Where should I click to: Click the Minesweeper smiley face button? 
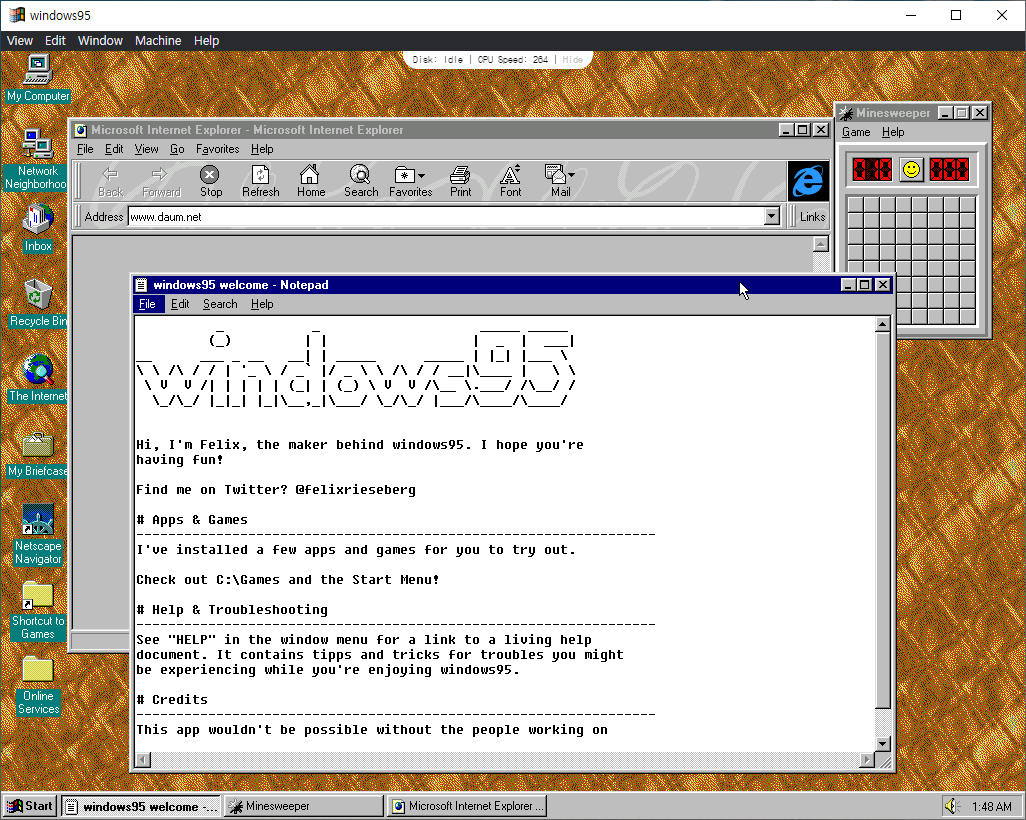pos(911,169)
